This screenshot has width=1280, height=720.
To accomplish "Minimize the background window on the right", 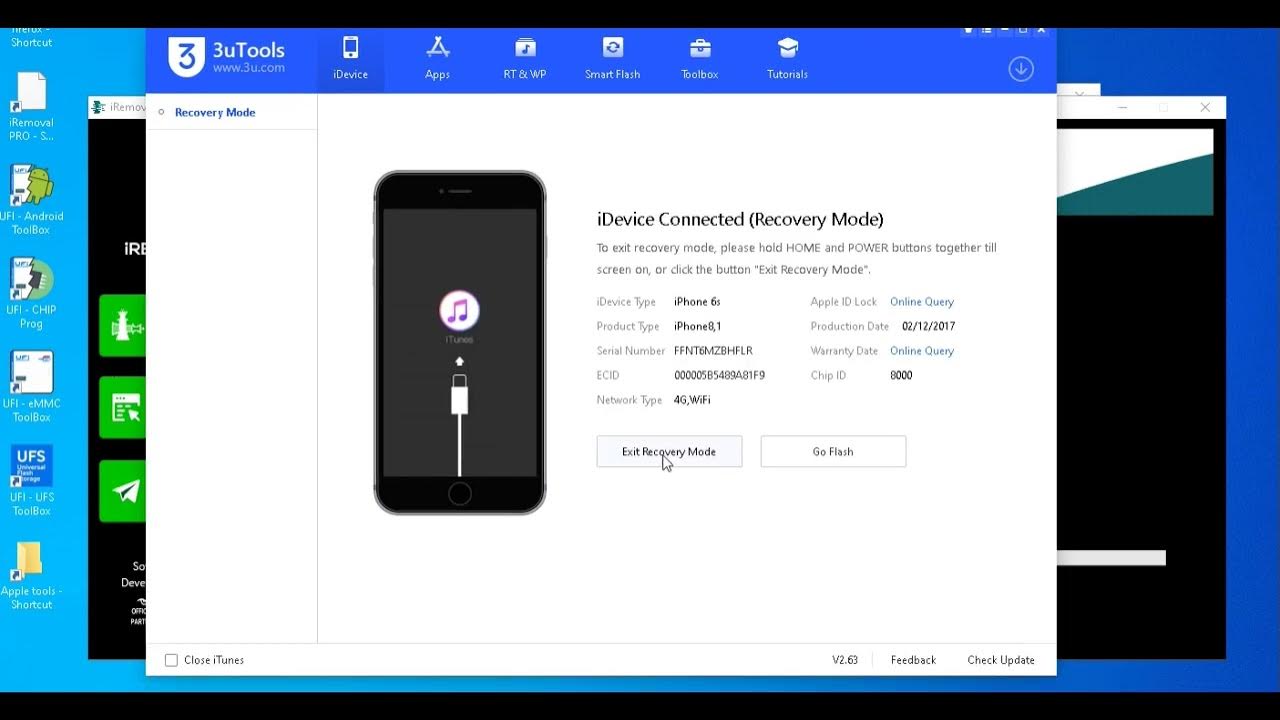I will (x=1123, y=107).
